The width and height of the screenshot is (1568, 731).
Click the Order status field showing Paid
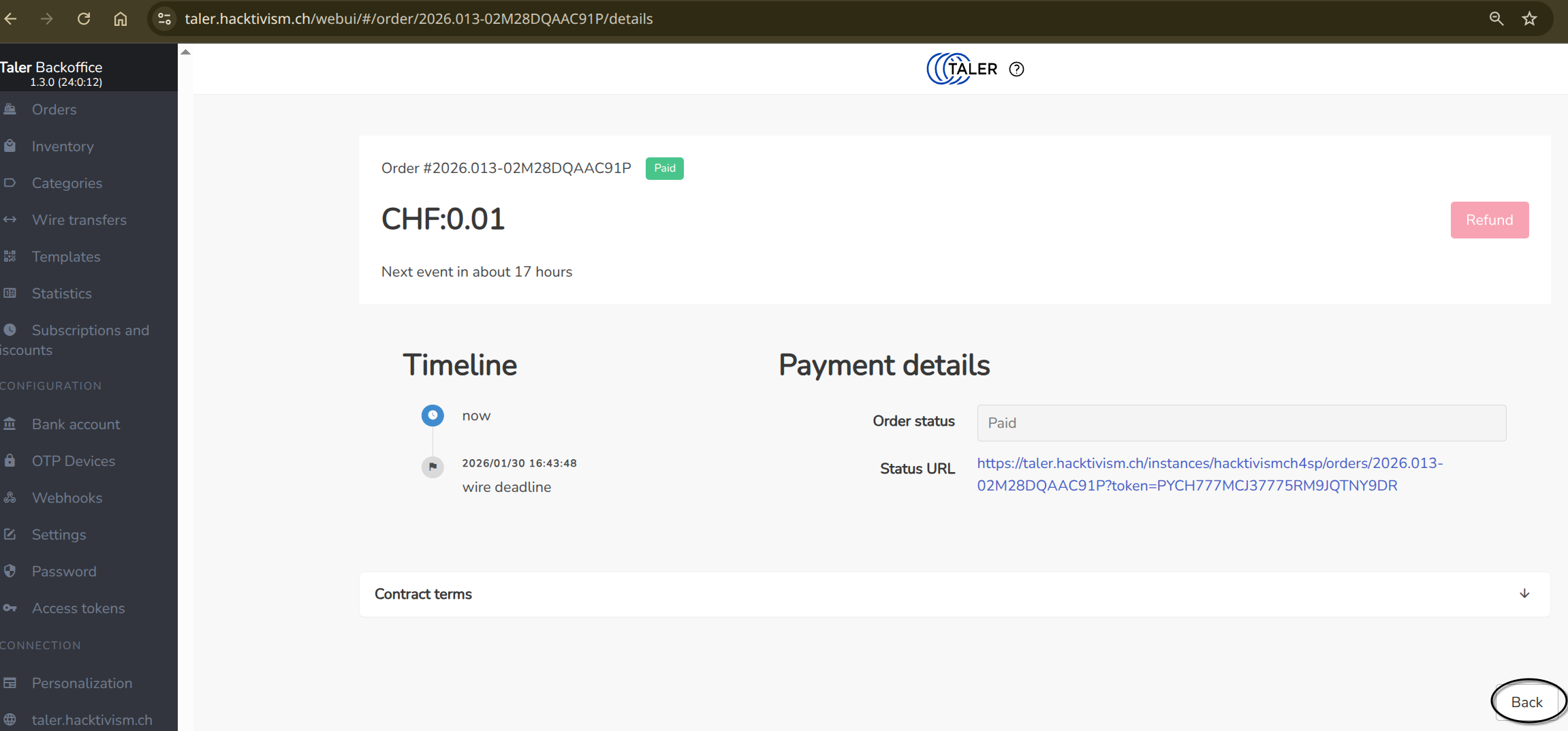coord(1242,423)
